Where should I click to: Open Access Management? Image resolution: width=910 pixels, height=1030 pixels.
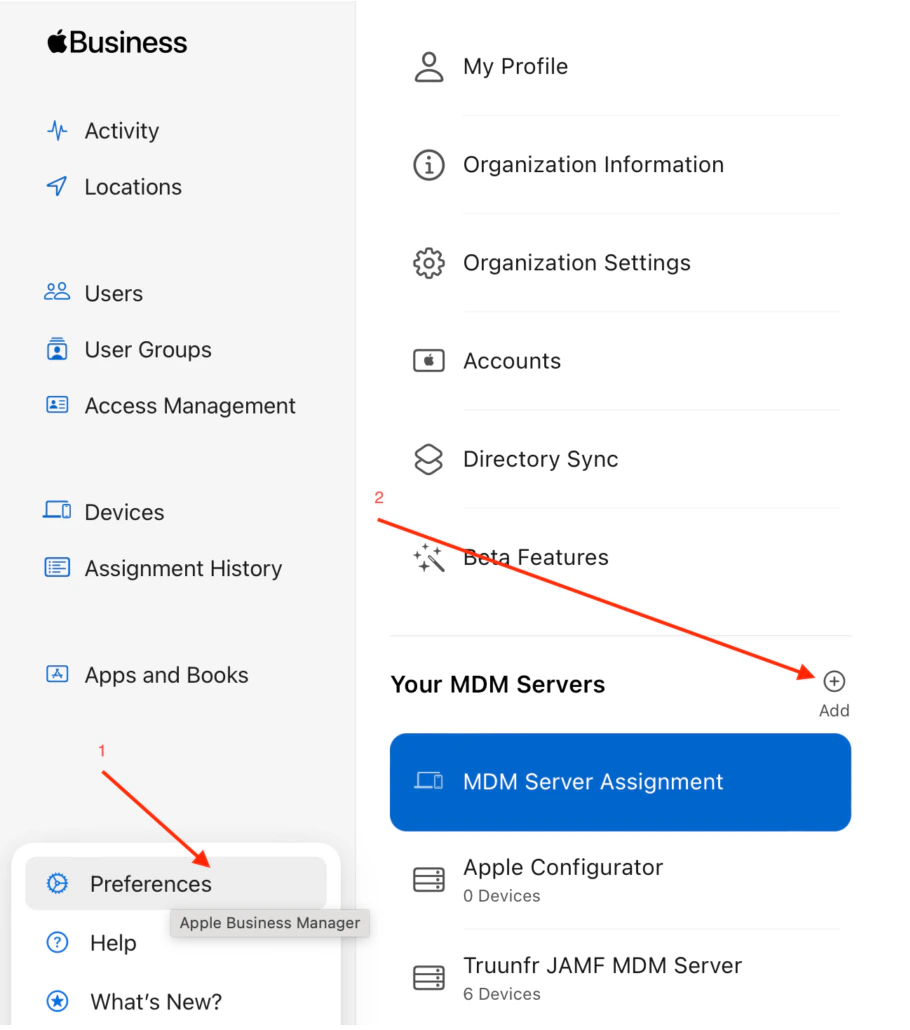tap(191, 406)
